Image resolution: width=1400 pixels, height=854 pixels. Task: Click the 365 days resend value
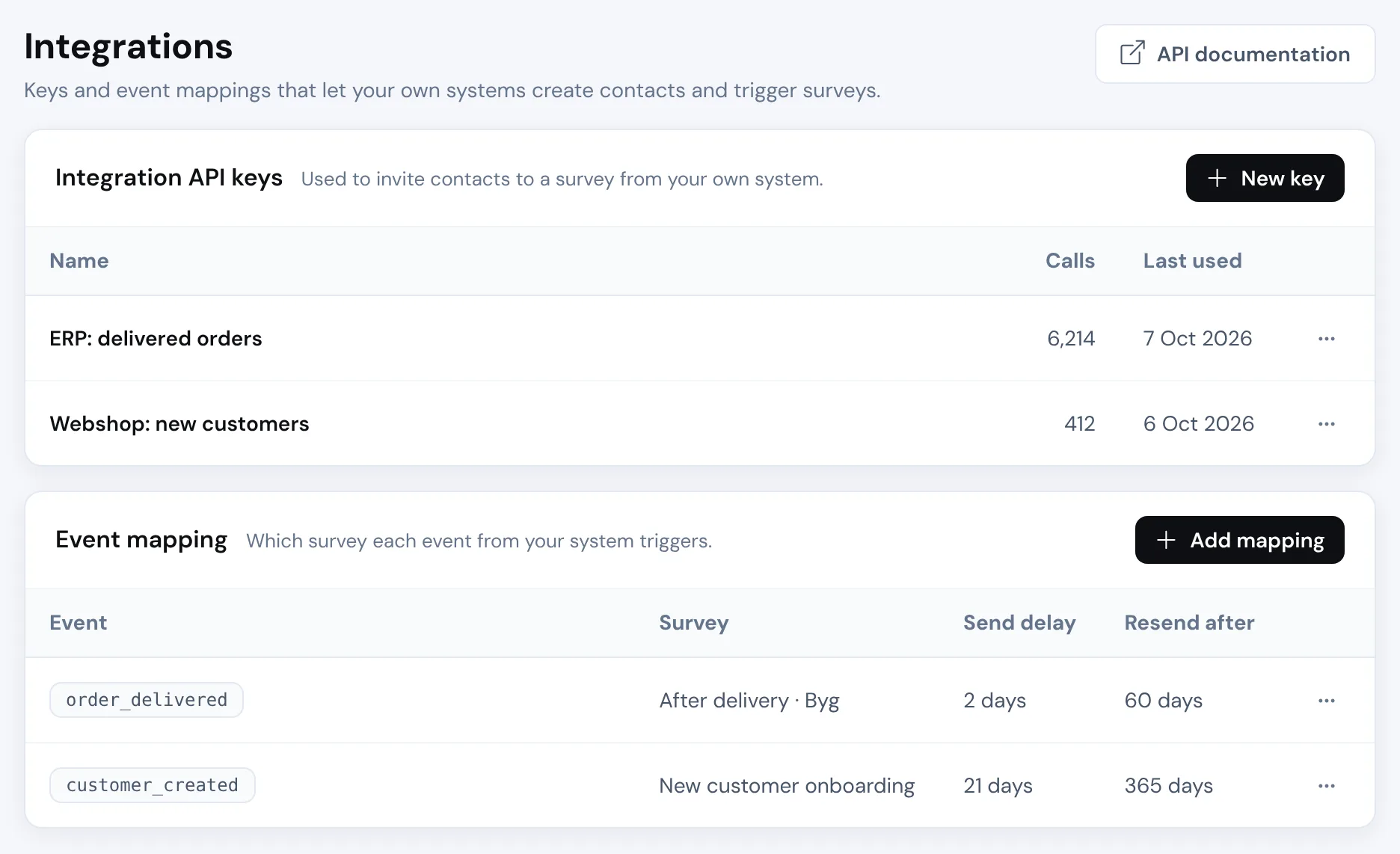tap(1169, 786)
